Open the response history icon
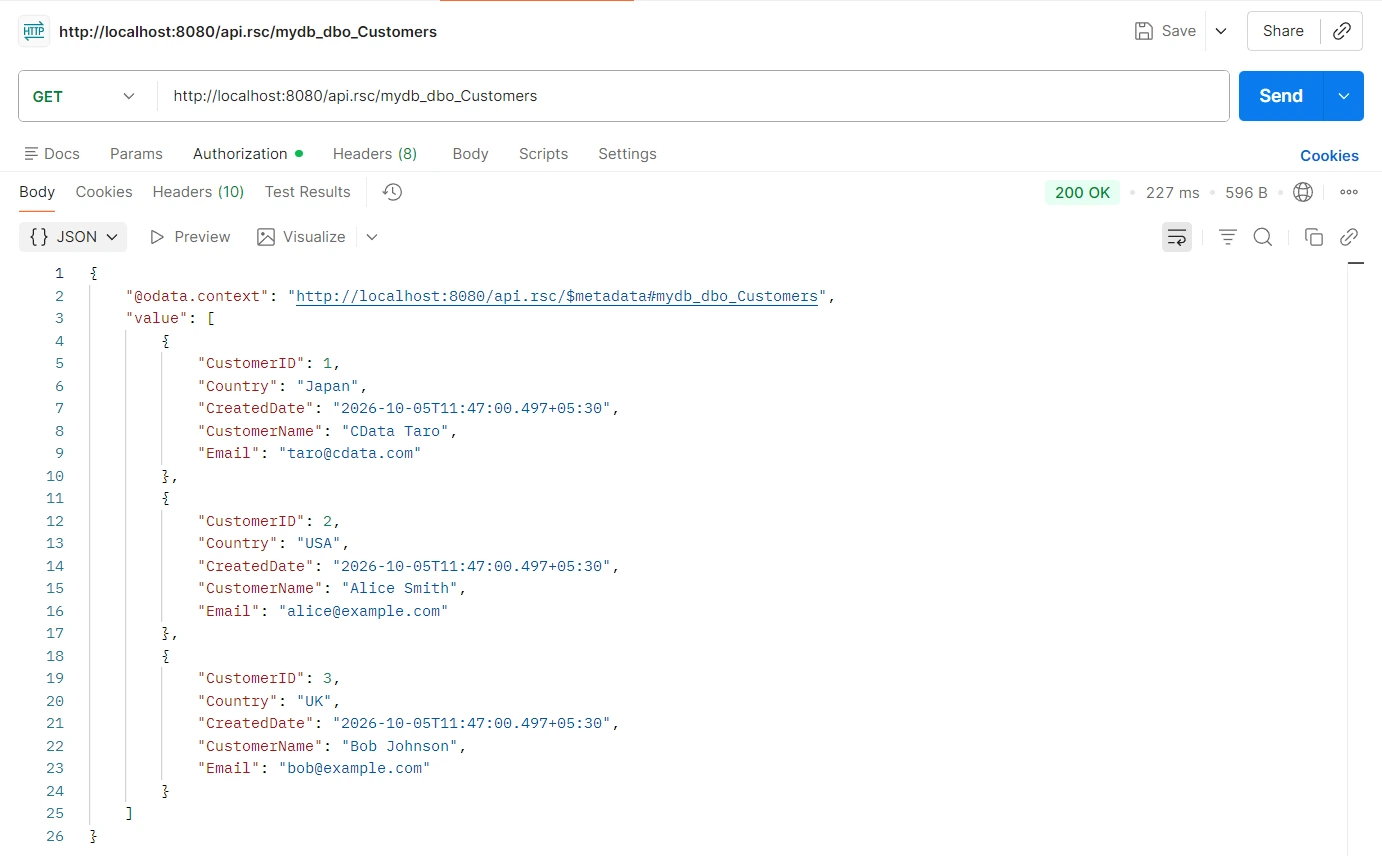 coord(392,192)
